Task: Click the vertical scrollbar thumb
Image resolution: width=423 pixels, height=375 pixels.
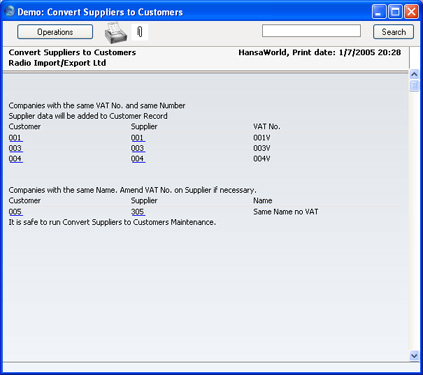Action: tap(414, 85)
